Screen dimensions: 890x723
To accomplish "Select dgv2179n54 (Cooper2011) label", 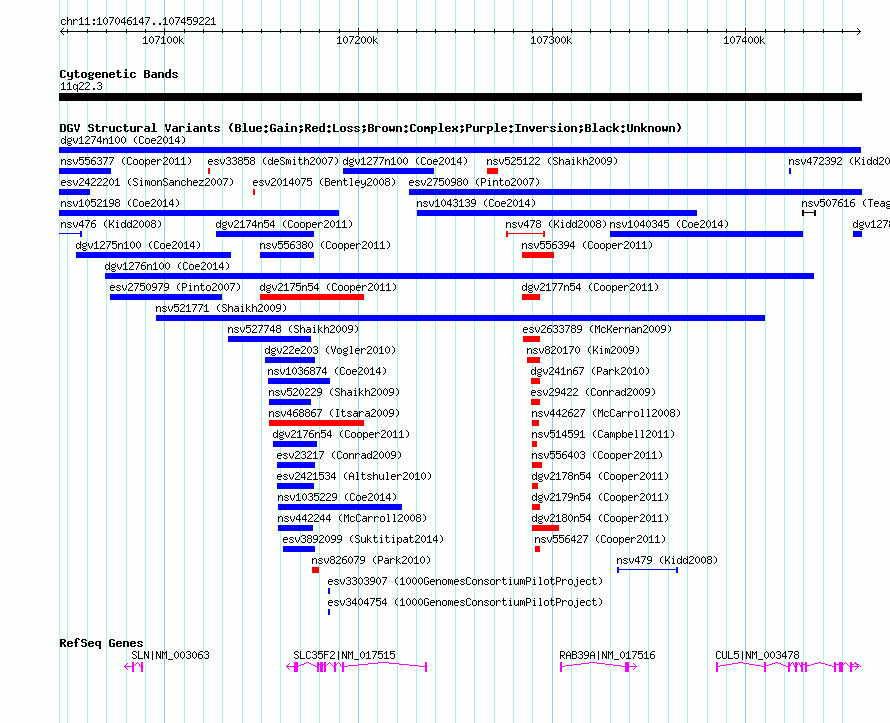I will coord(601,497).
